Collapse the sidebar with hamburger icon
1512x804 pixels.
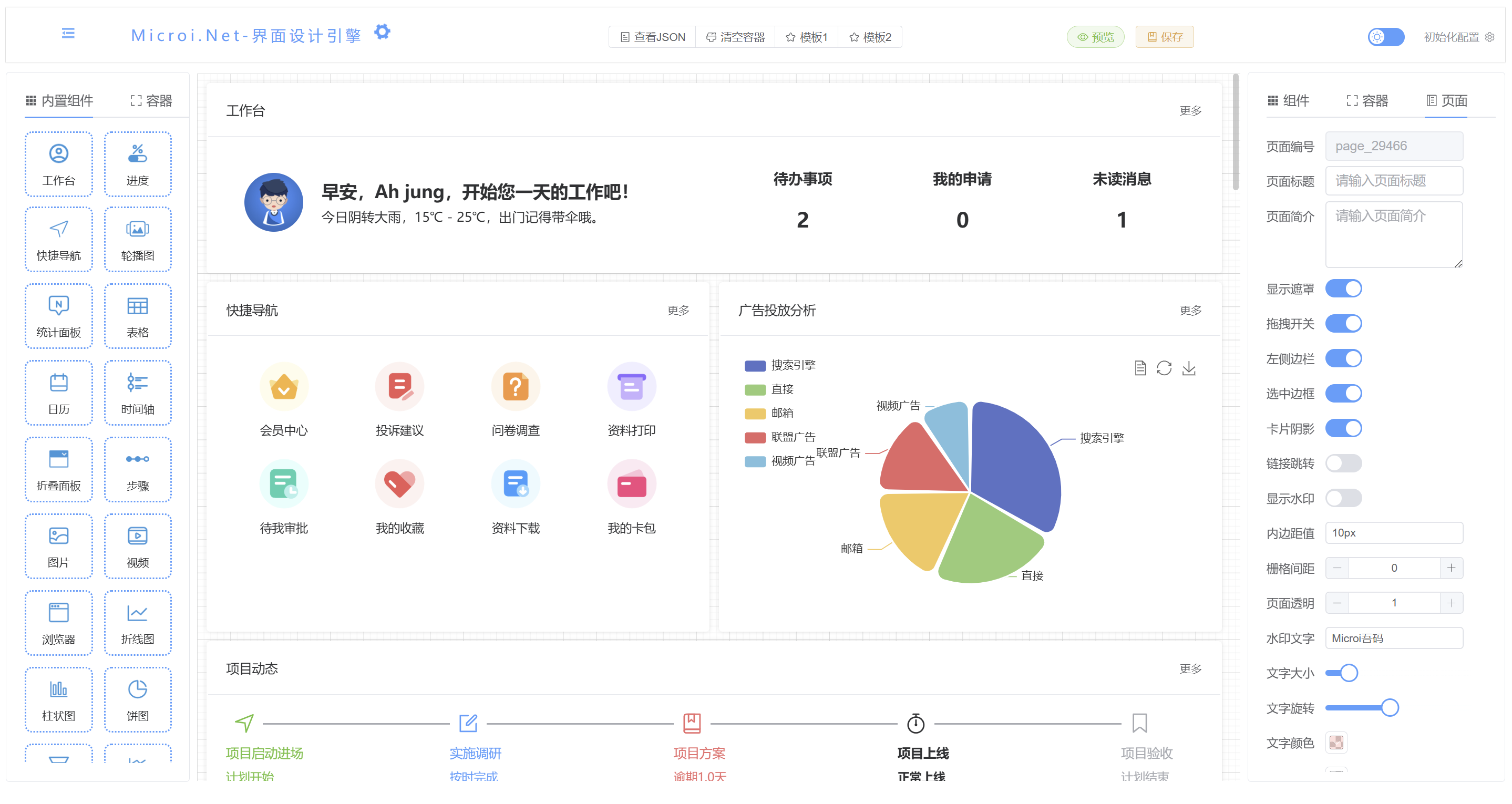pyautogui.click(x=68, y=34)
